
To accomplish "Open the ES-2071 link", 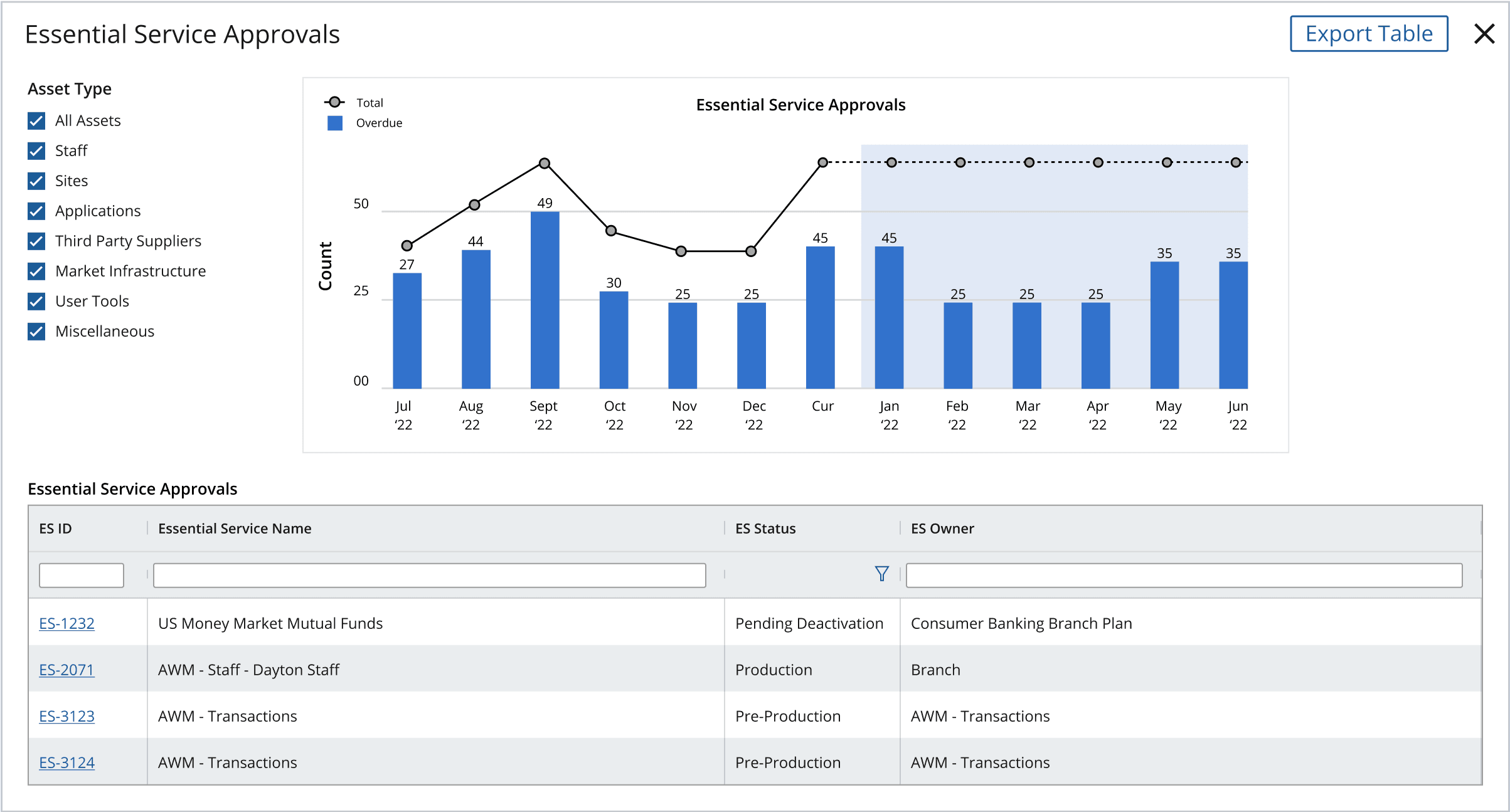I will pyautogui.click(x=66, y=670).
